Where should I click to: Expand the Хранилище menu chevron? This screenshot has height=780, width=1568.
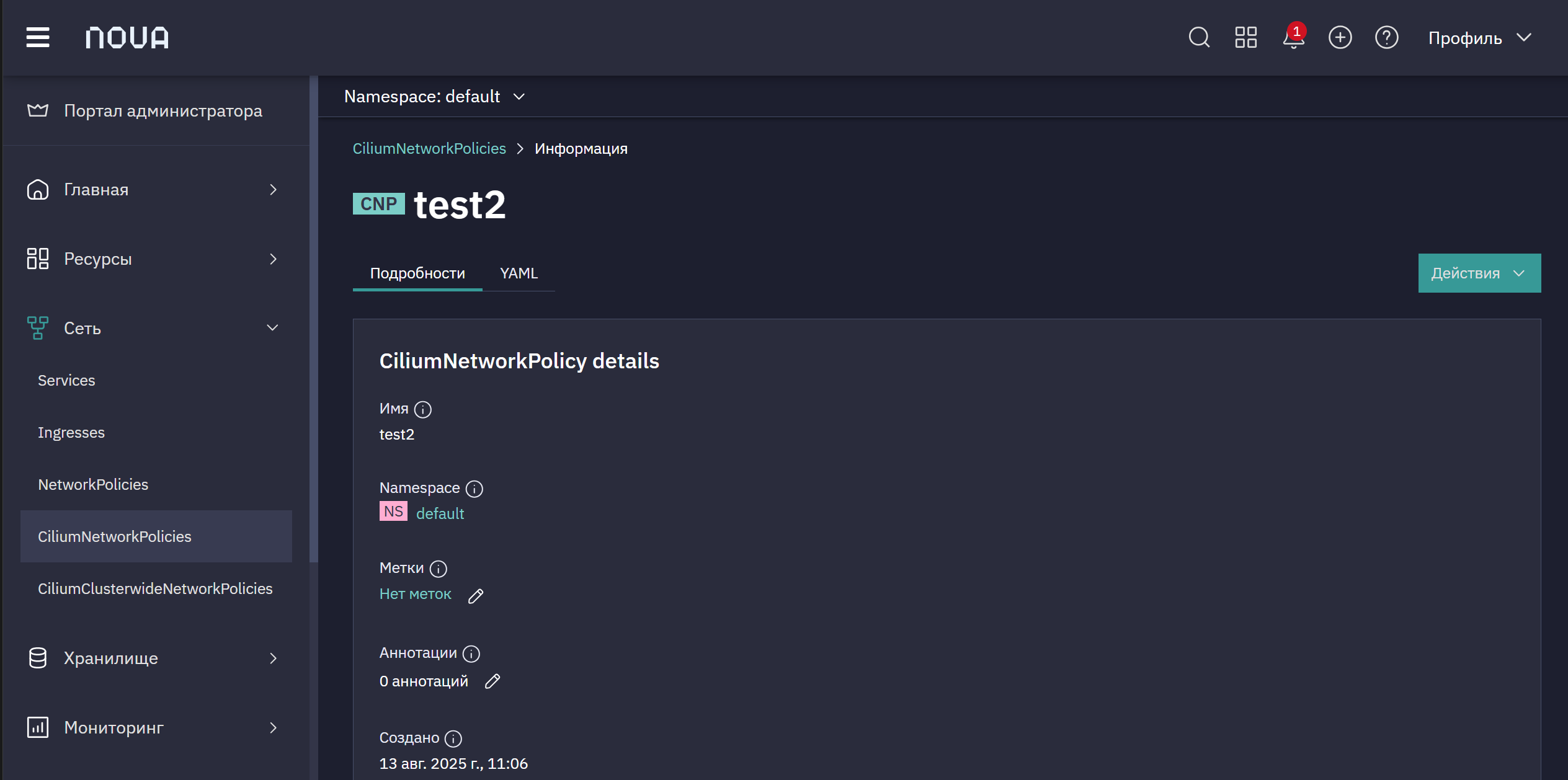point(273,658)
